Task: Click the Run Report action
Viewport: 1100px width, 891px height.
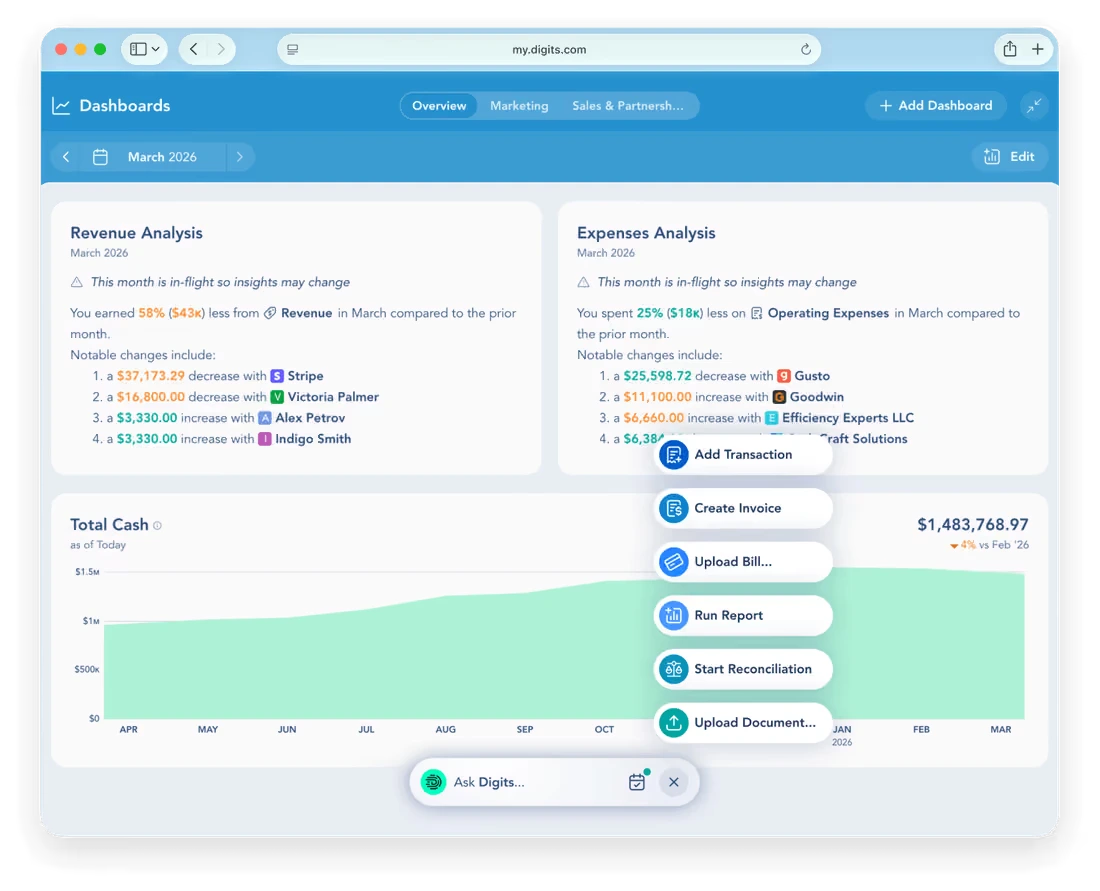Action: click(743, 615)
